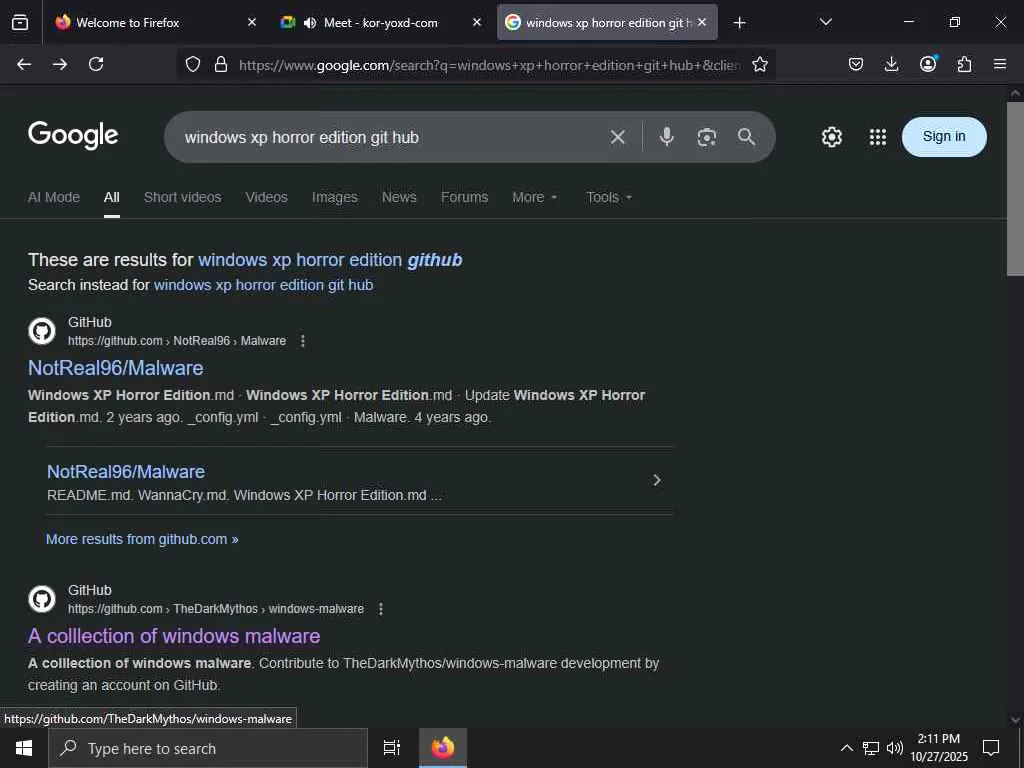Open corrected search 'windows xp horror edition github'
The width and height of the screenshot is (1024, 768).
pos(330,260)
